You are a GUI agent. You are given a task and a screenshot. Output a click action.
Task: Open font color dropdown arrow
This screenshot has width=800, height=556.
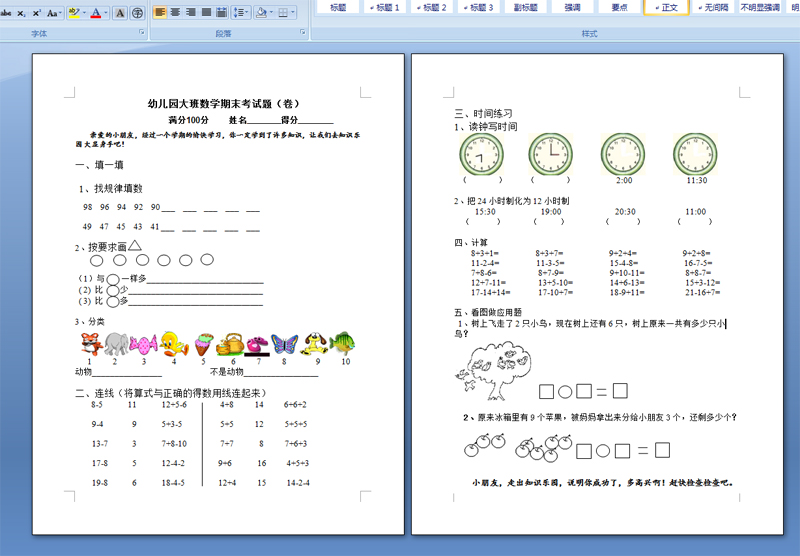tap(106, 13)
